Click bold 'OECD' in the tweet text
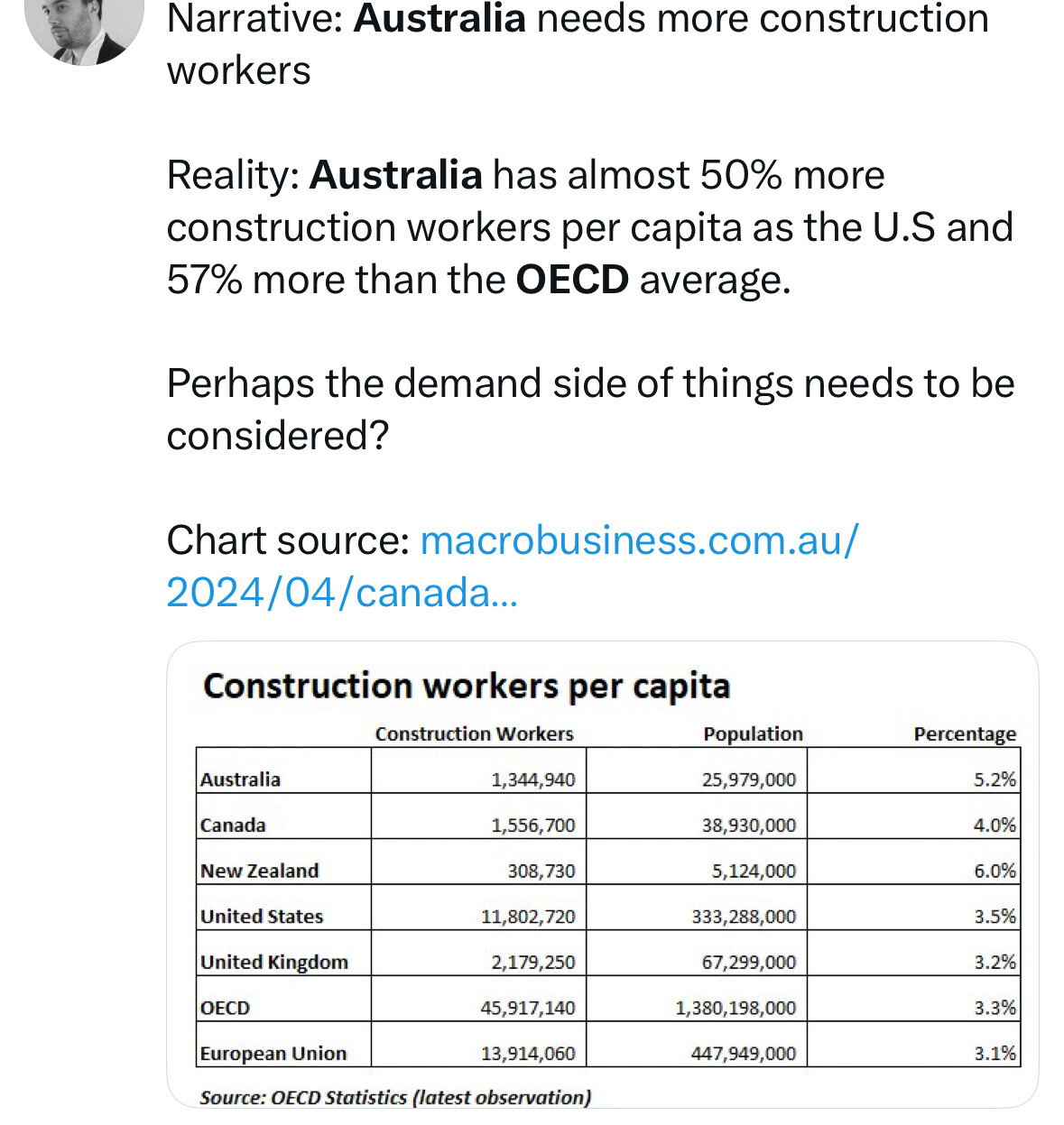 click(x=572, y=280)
